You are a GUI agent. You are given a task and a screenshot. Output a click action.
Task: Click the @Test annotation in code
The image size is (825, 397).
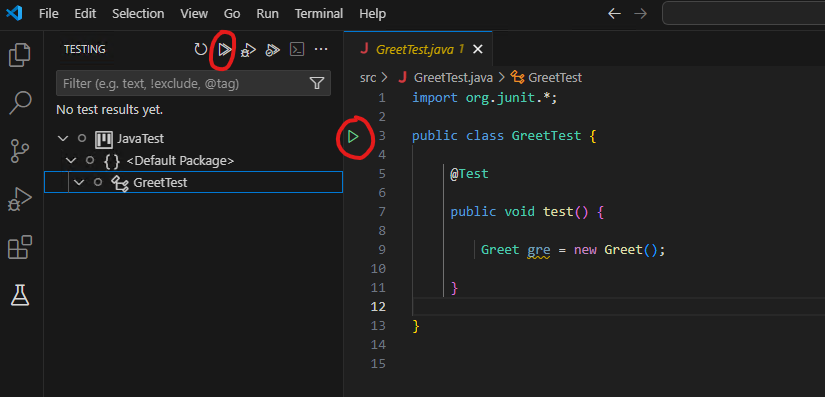coord(469,174)
